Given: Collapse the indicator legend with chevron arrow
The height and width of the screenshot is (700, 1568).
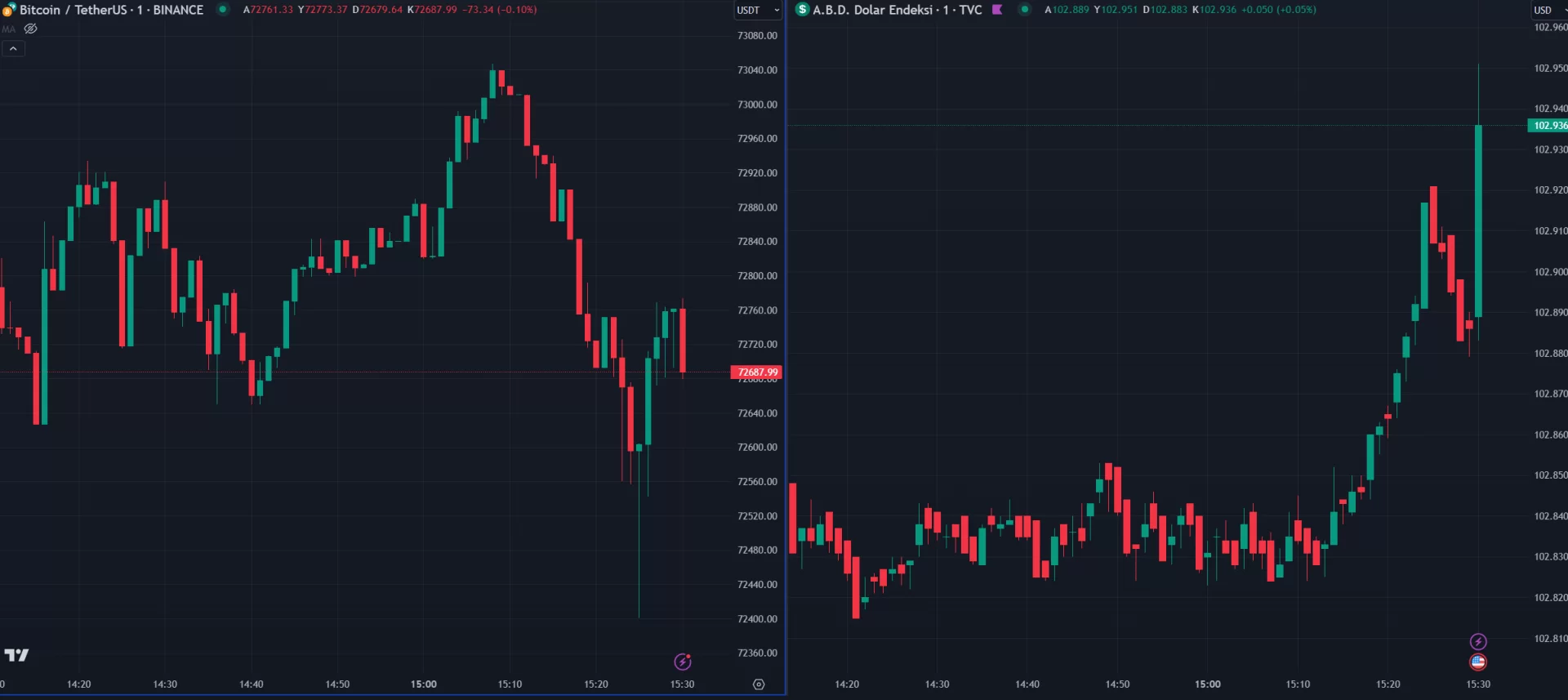Looking at the screenshot, I should 13,49.
